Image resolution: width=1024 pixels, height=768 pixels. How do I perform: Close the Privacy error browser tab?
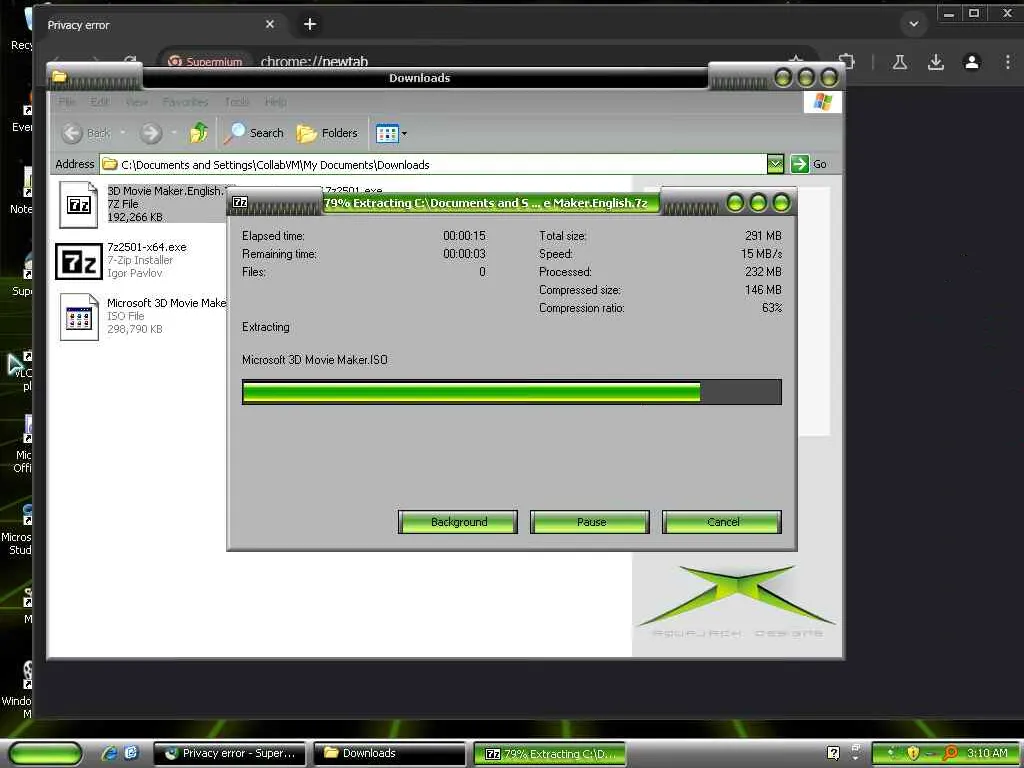click(x=270, y=24)
